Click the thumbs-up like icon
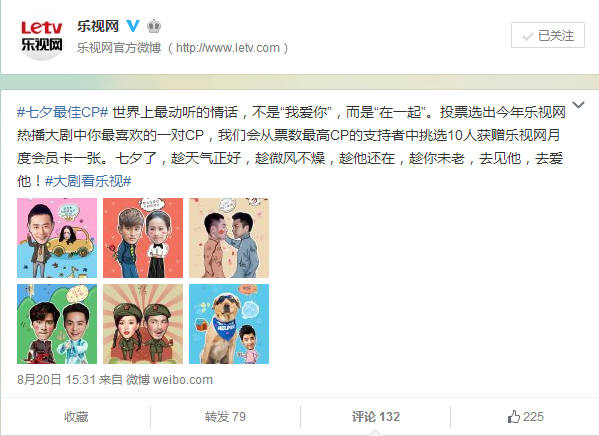 [514, 417]
